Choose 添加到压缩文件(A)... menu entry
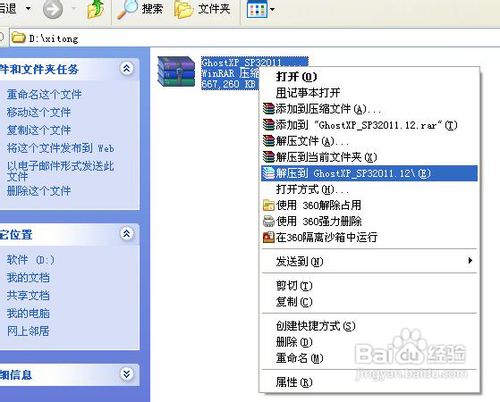Image resolution: width=500 pixels, height=402 pixels. (x=369, y=109)
